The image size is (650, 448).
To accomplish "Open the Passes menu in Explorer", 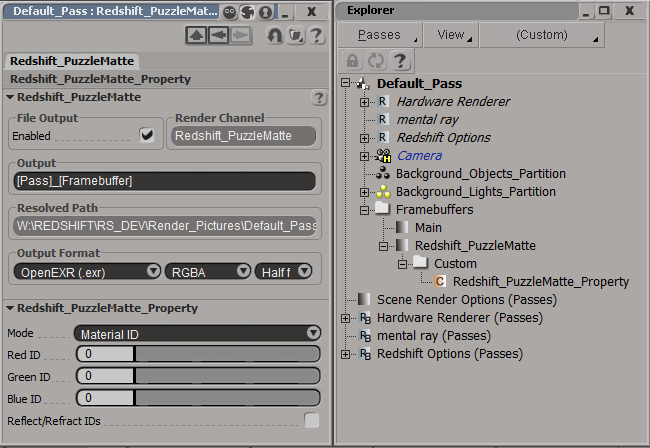I will click(x=379, y=35).
